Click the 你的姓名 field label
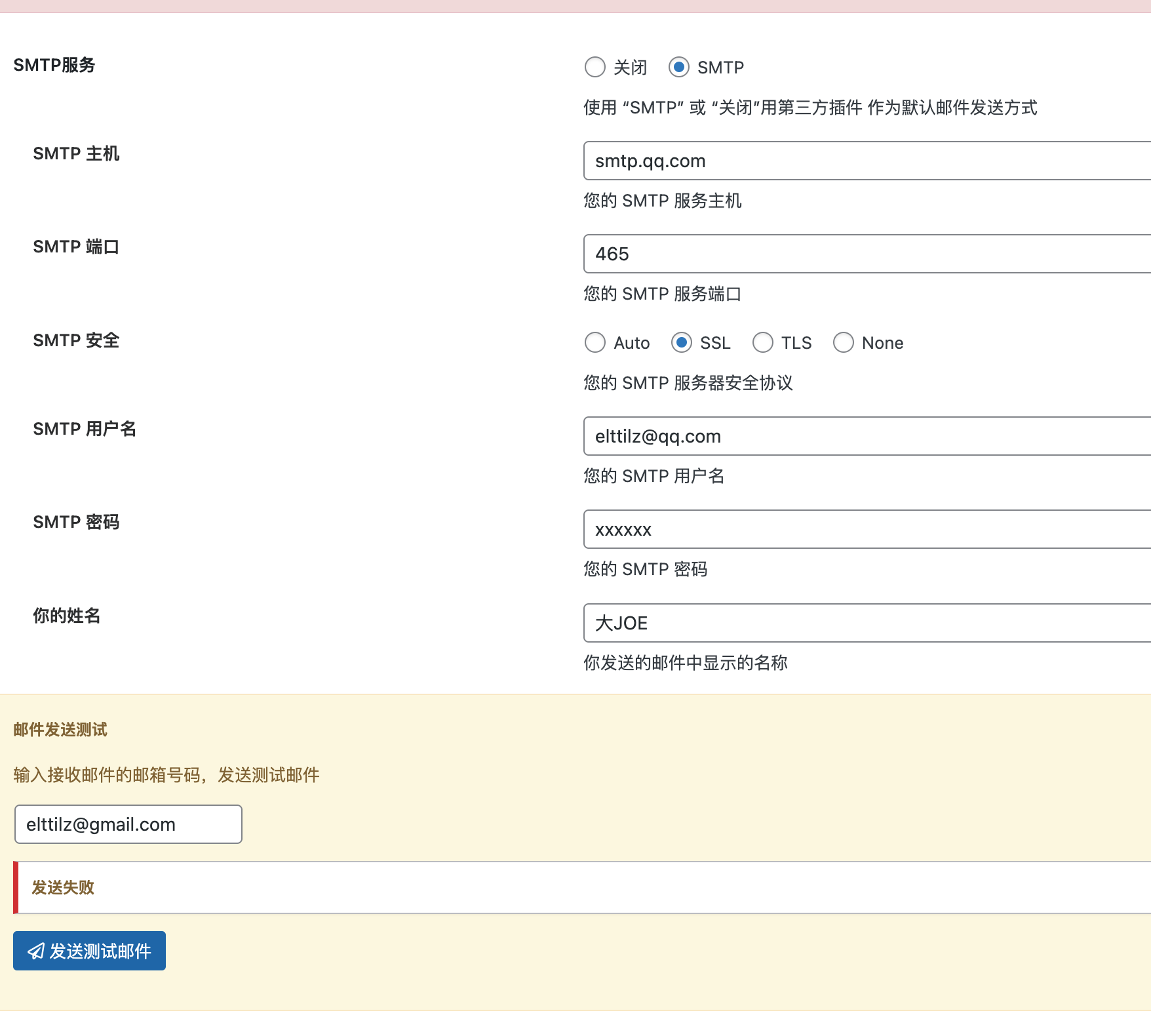The width and height of the screenshot is (1151, 1036). coord(67,616)
